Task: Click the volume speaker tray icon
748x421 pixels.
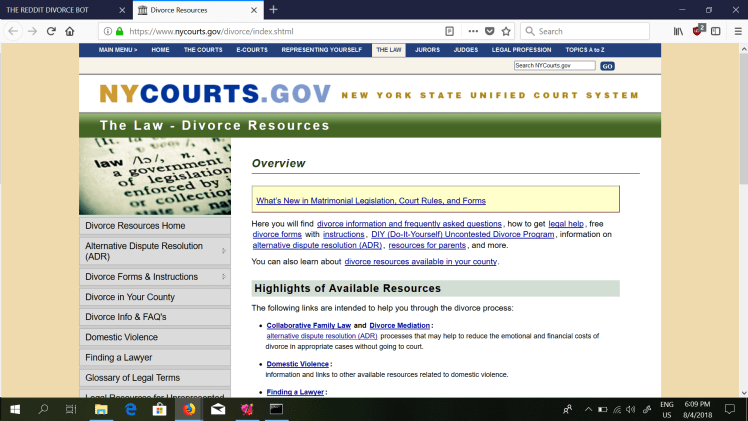Action: (631, 410)
